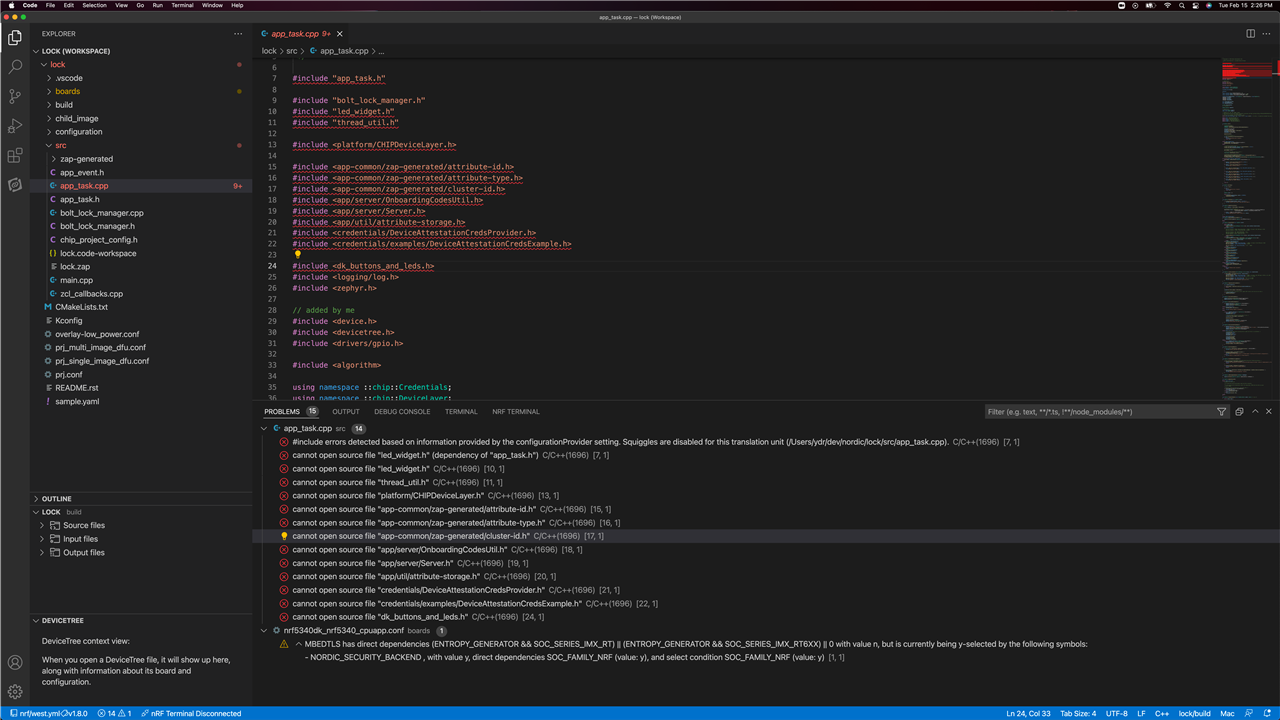
Task: Collapse all problems in the panel
Action: pos(1239,412)
